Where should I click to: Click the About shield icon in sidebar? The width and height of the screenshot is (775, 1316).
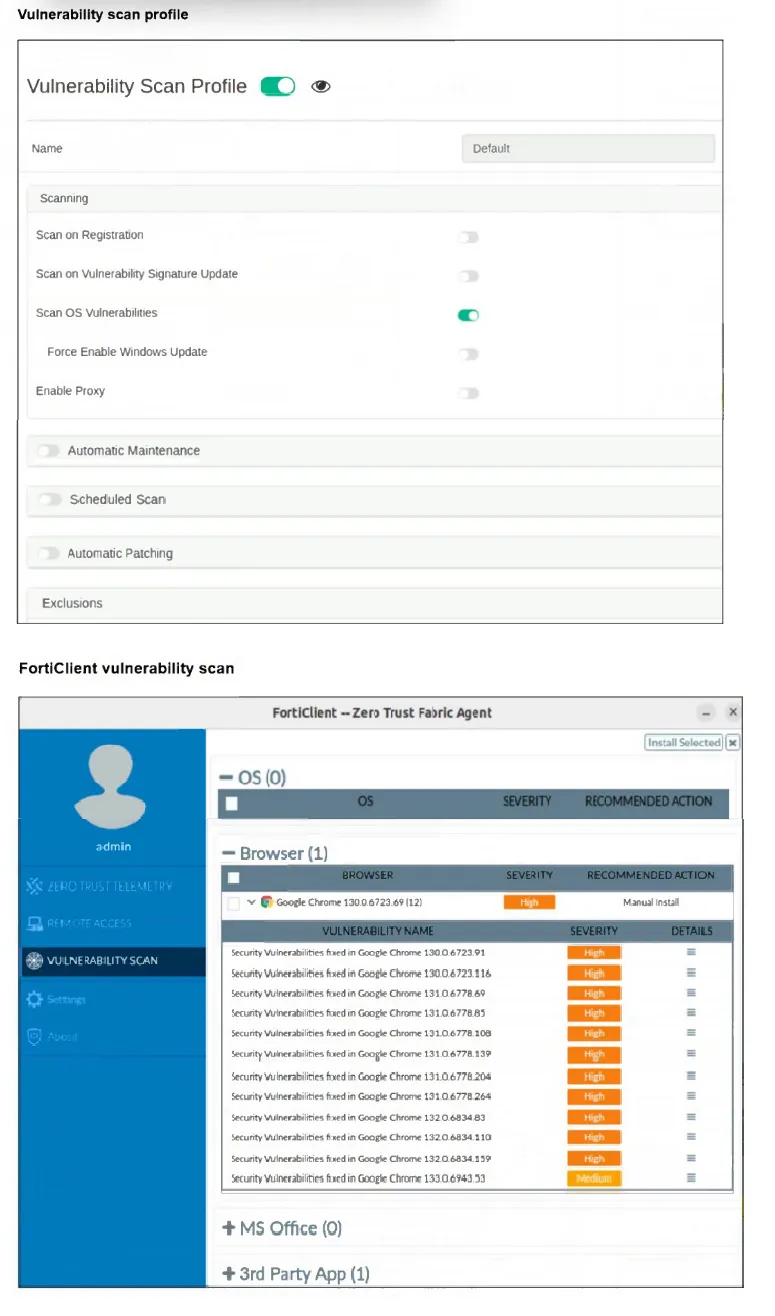[34, 1037]
